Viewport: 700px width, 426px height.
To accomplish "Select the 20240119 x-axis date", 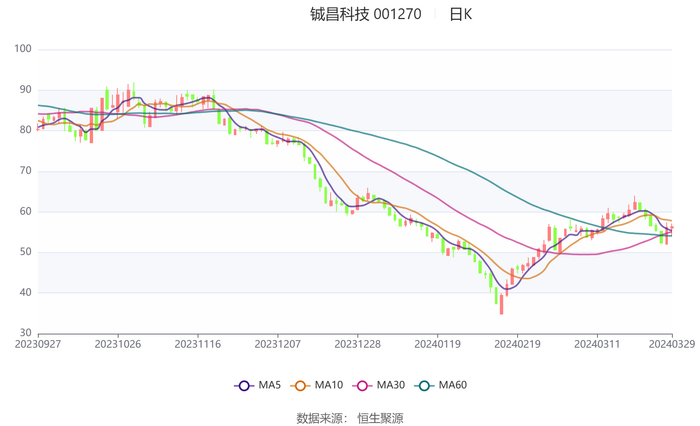I will pos(436,343).
